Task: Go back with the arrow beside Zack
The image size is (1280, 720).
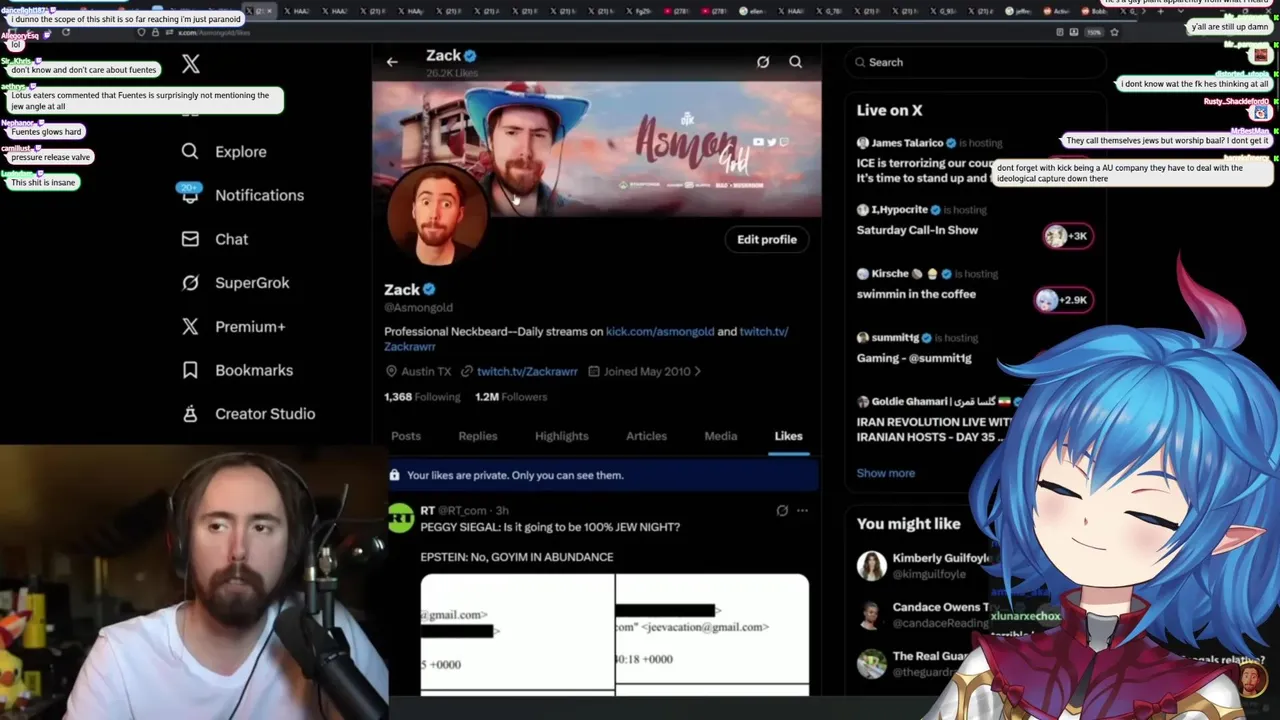Action: tap(392, 62)
